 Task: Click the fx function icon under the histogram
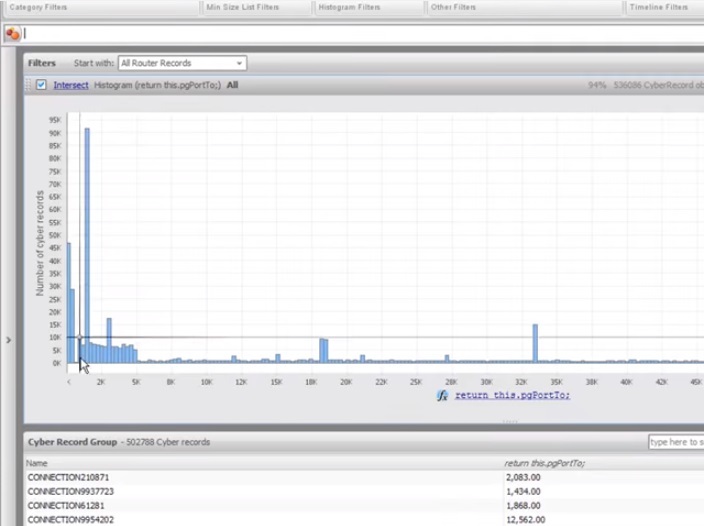pyautogui.click(x=442, y=395)
